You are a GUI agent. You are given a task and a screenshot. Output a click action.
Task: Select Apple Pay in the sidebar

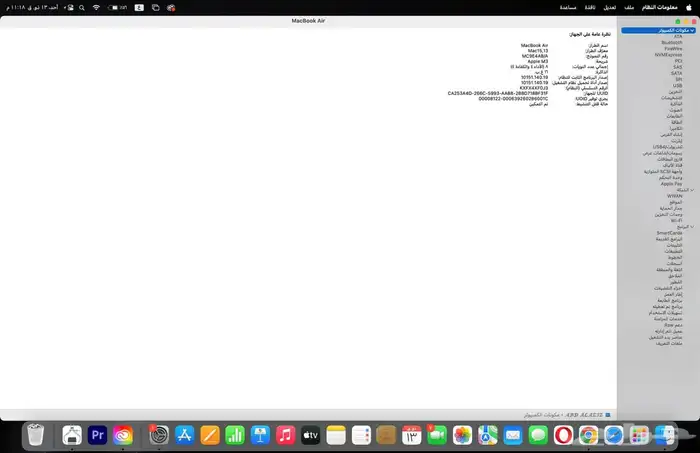[x=671, y=184]
